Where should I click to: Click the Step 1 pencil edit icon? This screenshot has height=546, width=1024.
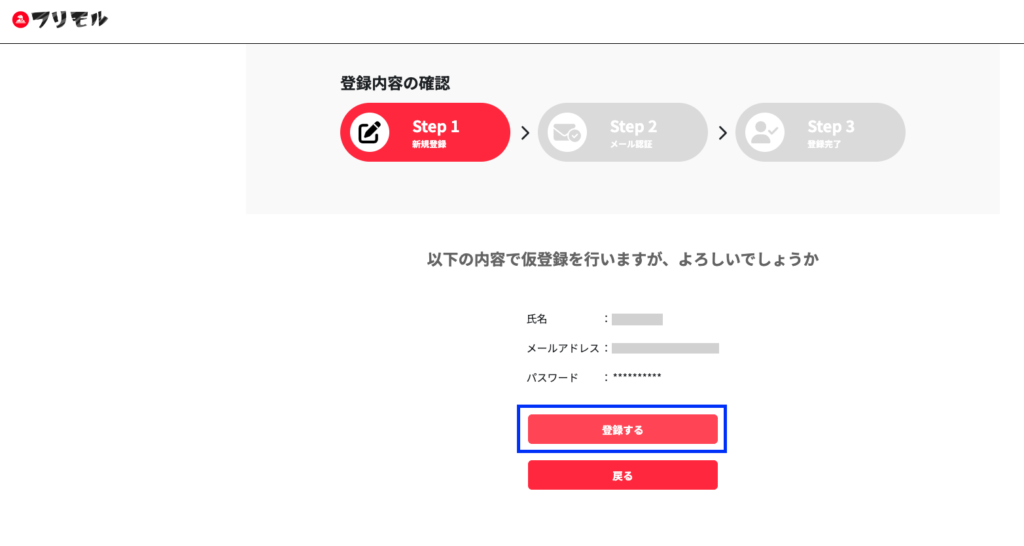point(370,133)
